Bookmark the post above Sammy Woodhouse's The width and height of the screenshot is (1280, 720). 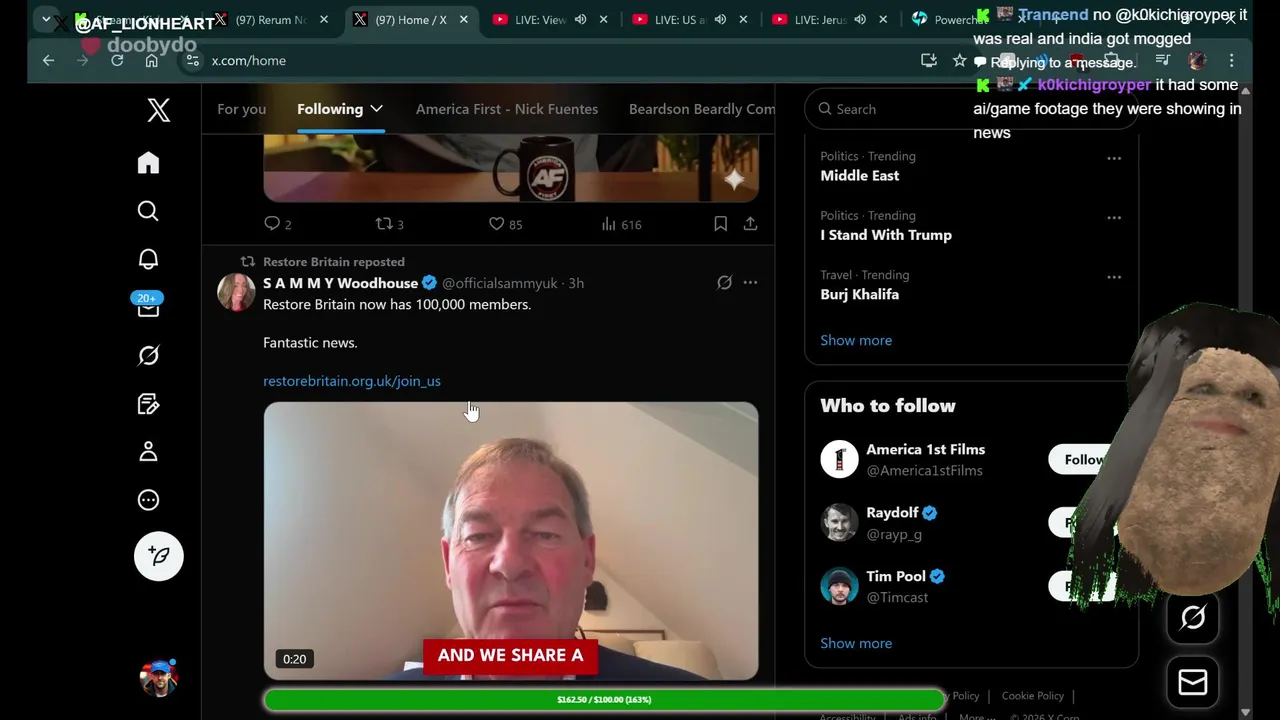coord(720,224)
